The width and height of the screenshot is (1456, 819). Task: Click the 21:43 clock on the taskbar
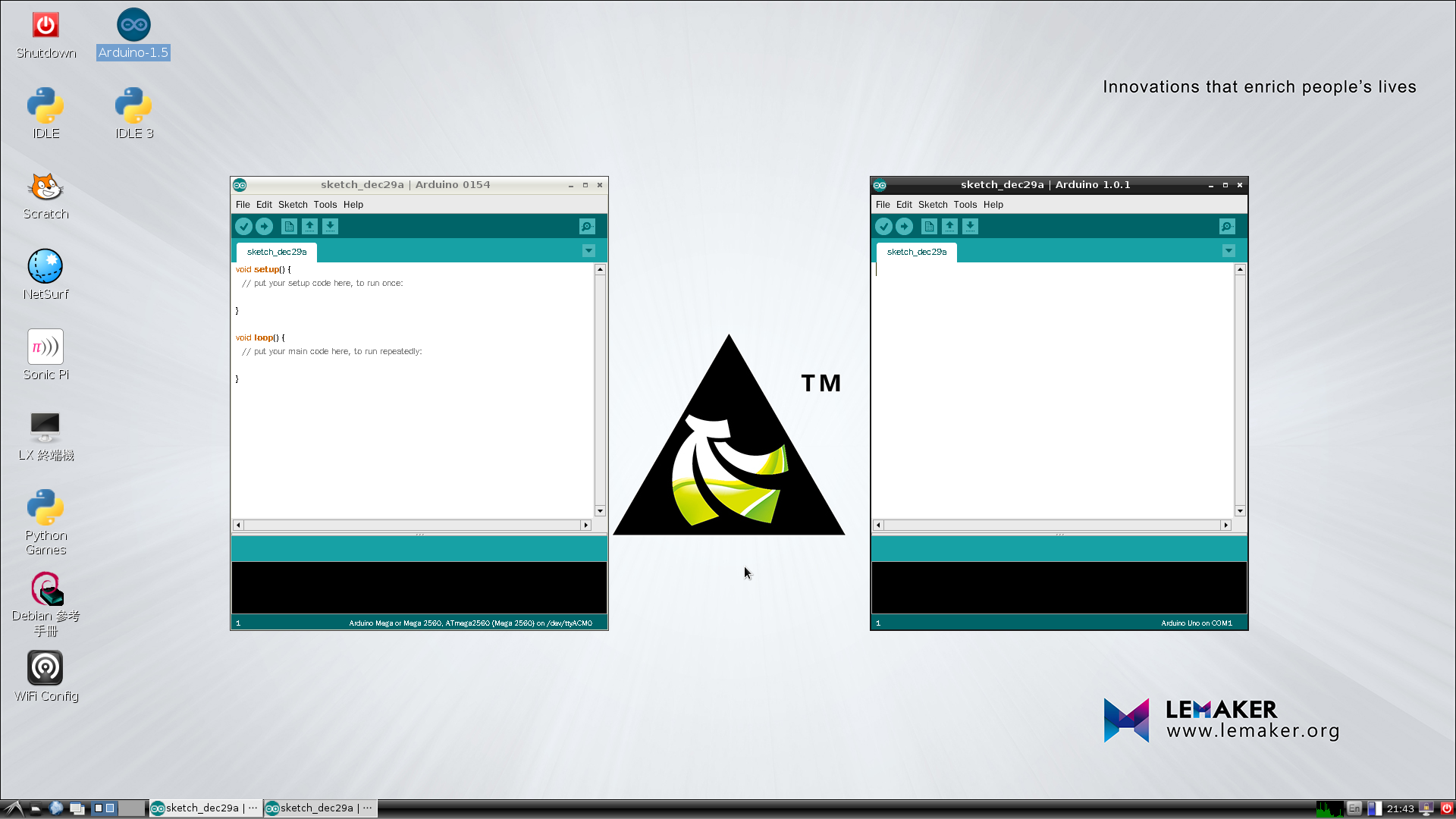click(1400, 809)
